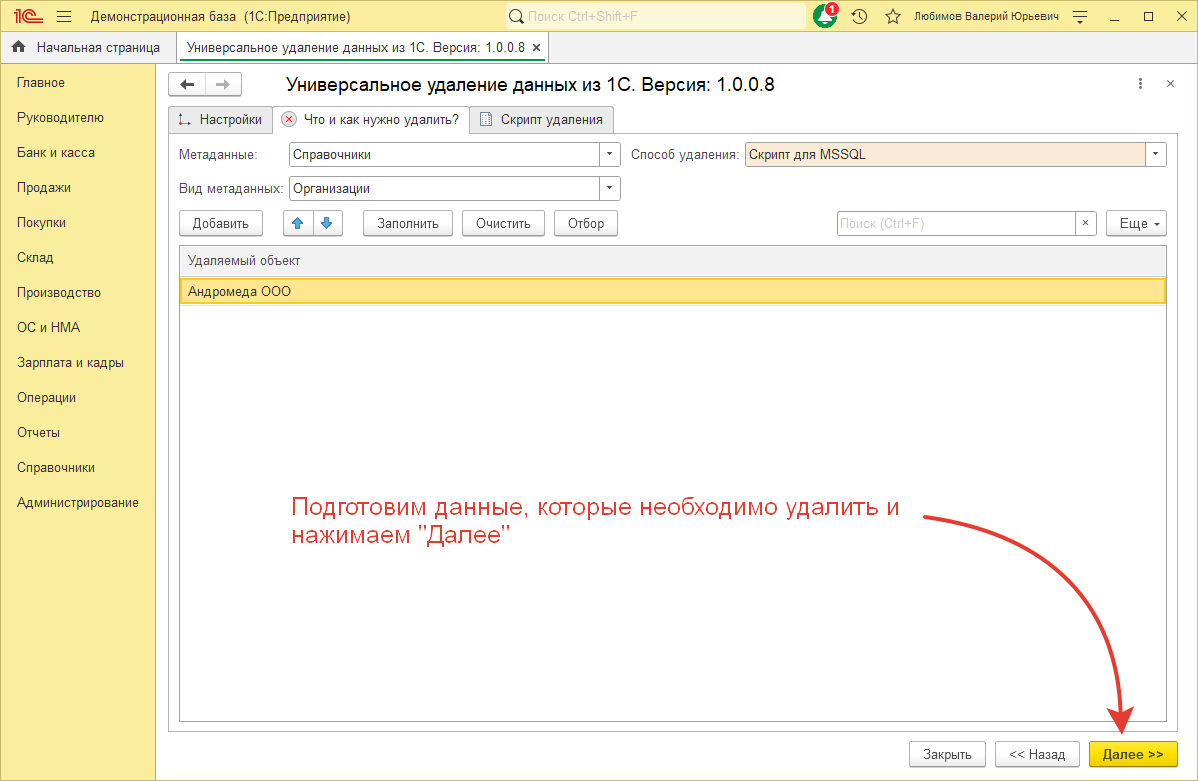Click the Заполнить button
The height and width of the screenshot is (781, 1198).
407,223
